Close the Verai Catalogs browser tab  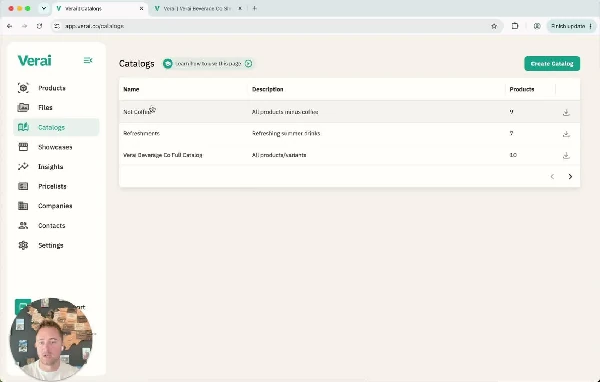tap(141, 8)
